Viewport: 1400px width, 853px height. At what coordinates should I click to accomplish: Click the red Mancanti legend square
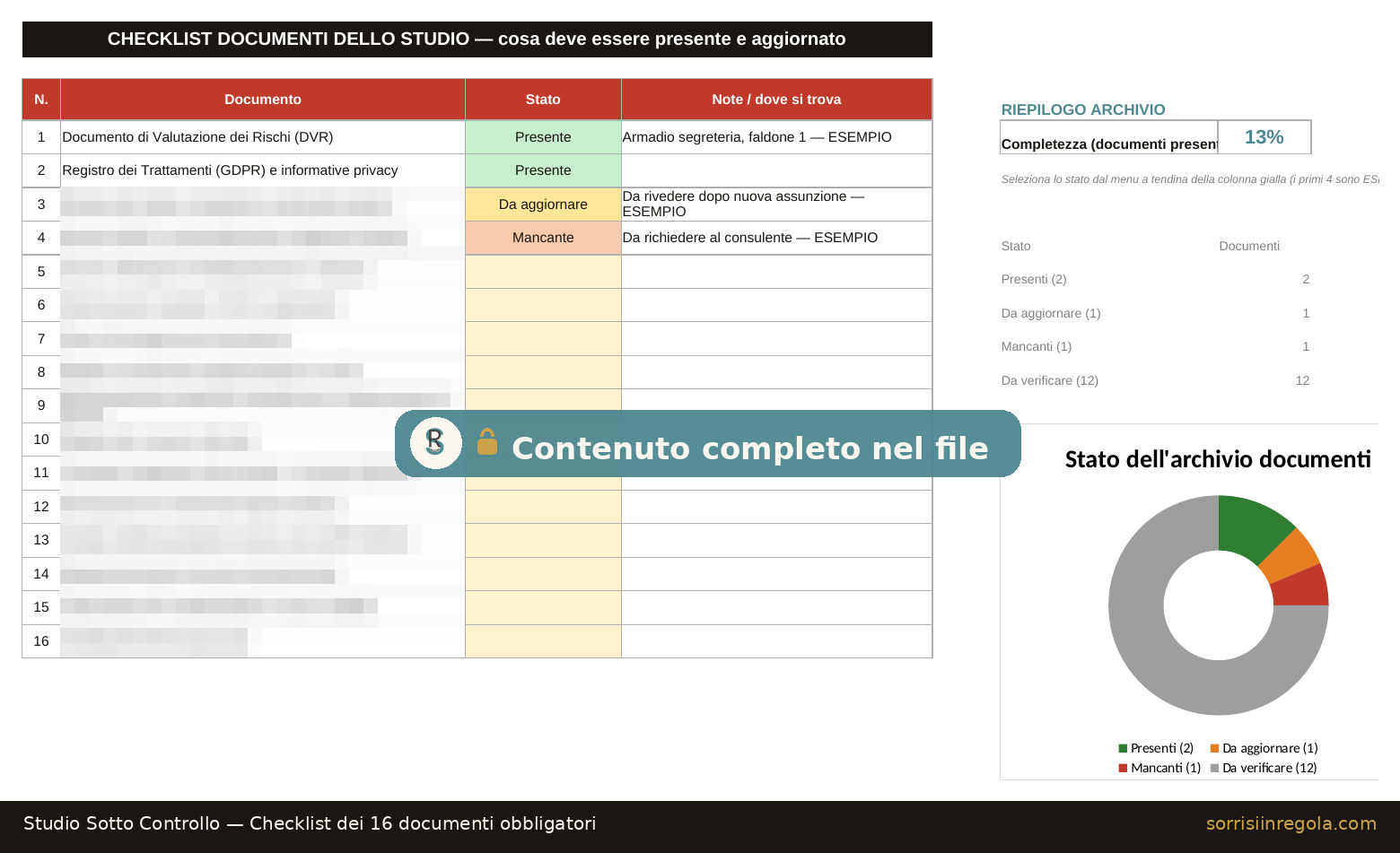[x=1123, y=768]
